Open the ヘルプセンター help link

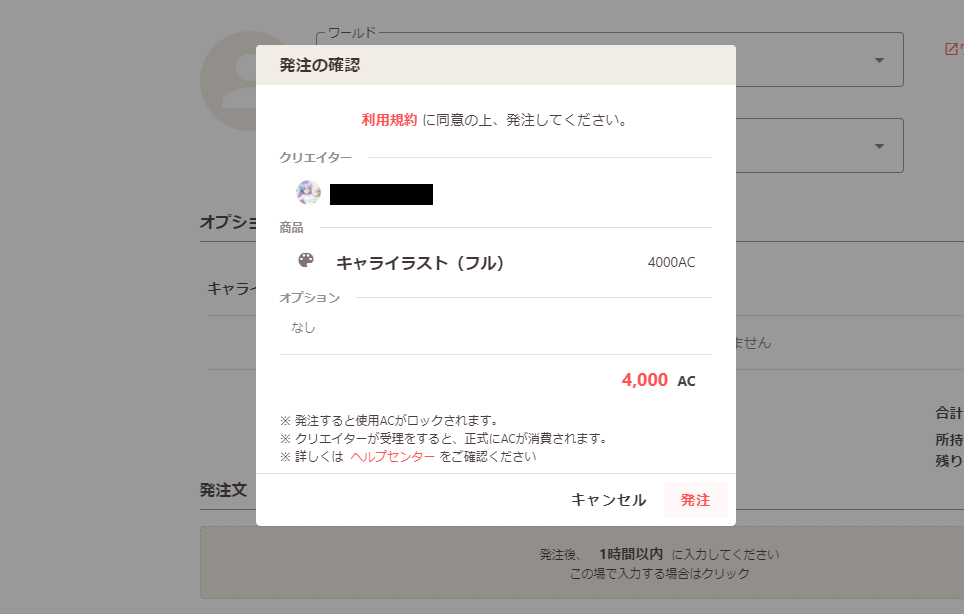(x=392, y=457)
